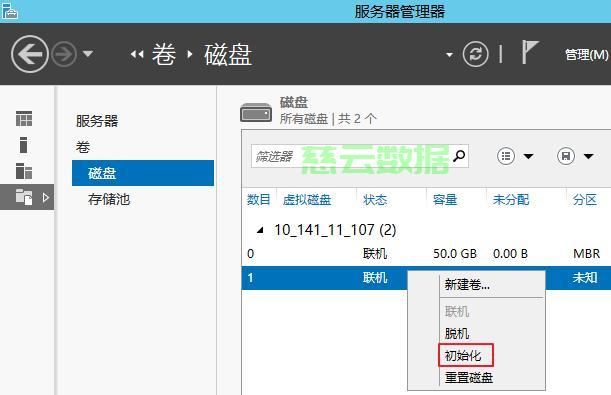Open 服务器 in the navigation pane
Screen dimensions: 611x395
97,121
